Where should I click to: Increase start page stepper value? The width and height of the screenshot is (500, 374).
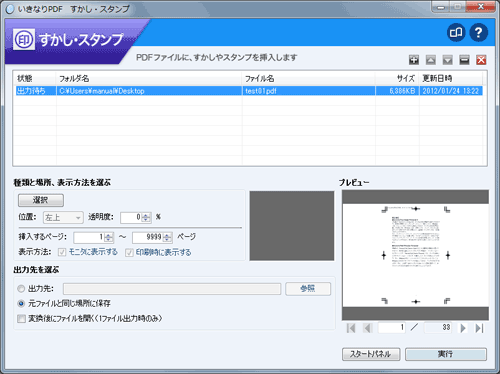(x=109, y=235)
